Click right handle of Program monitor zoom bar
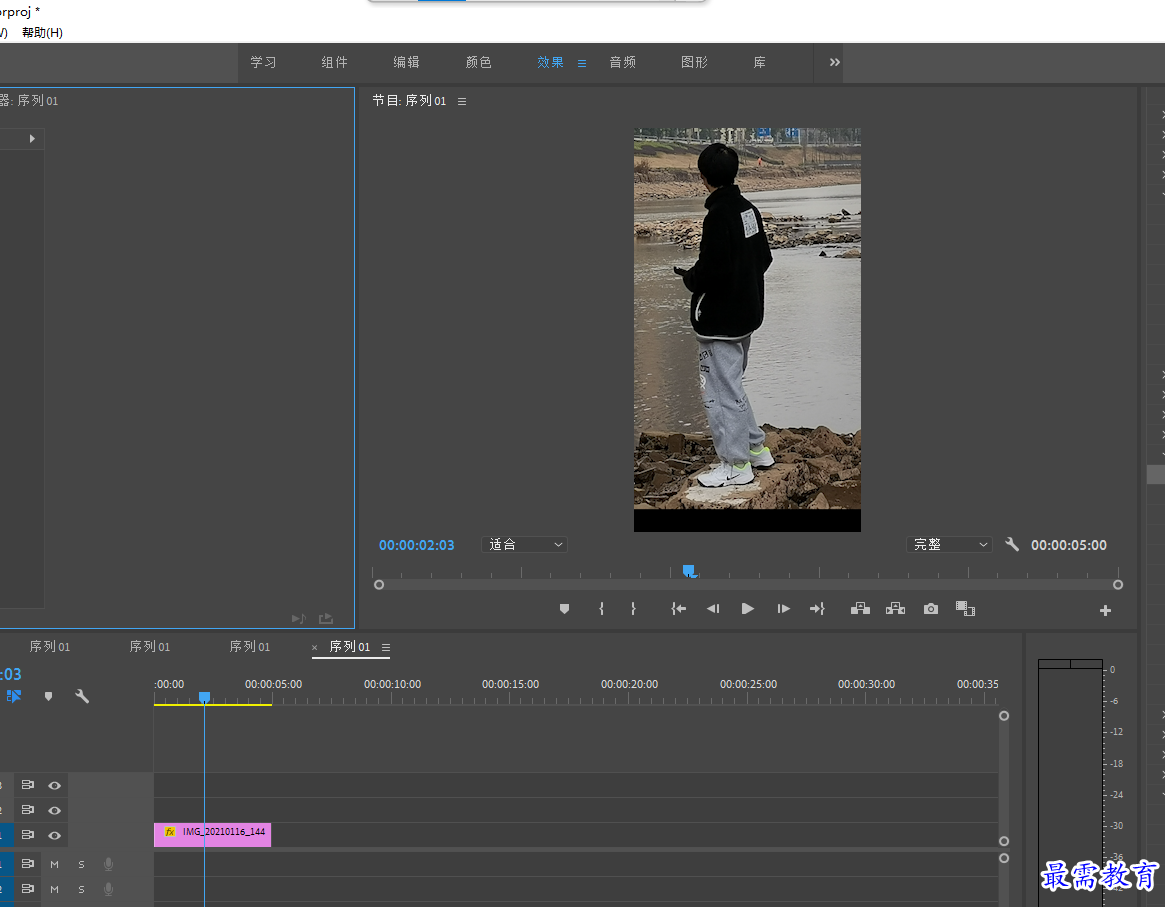This screenshot has height=907, width=1165. click(x=1117, y=585)
